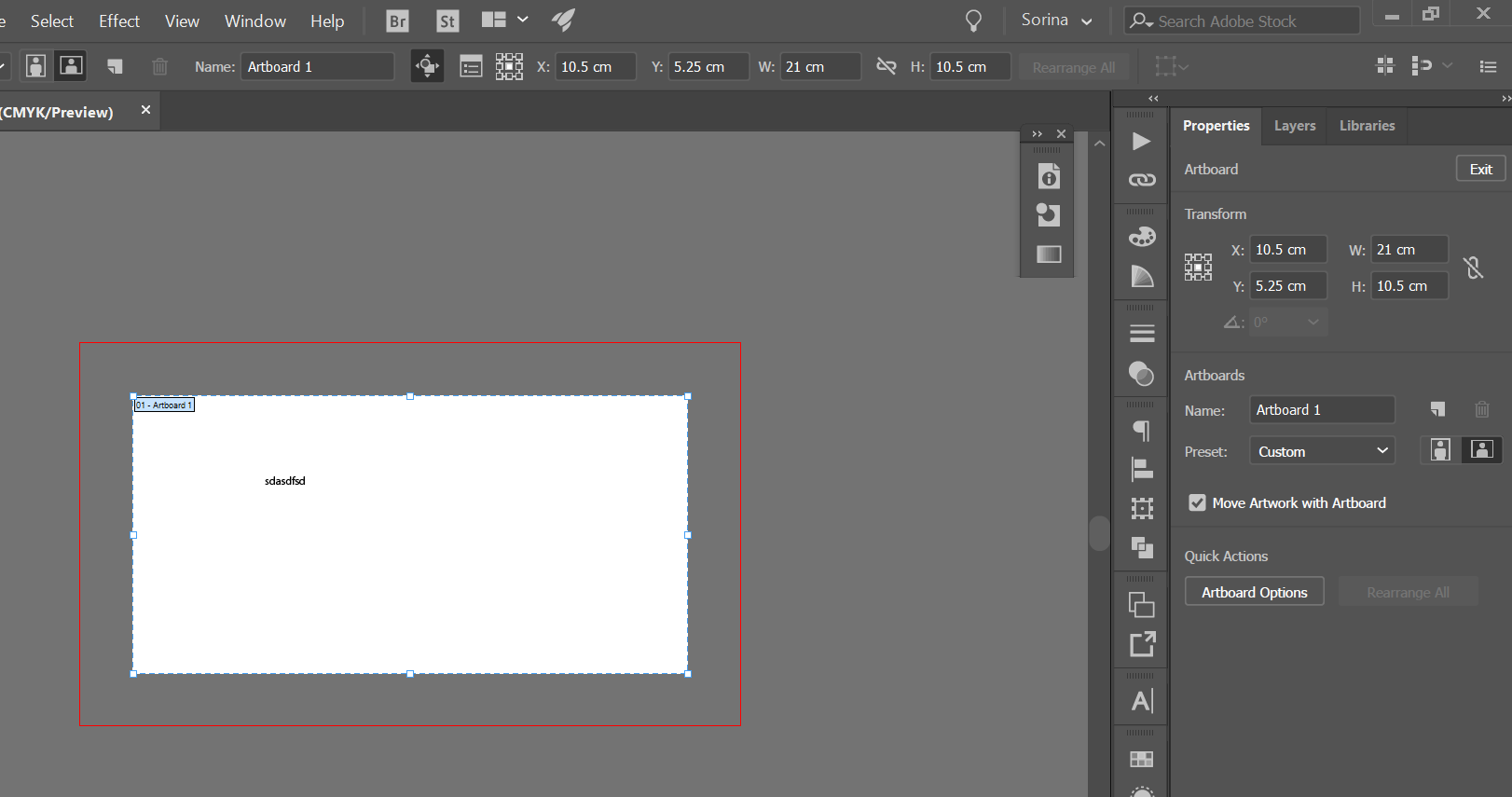Image resolution: width=1512 pixels, height=797 pixels.
Task: Open the Color palette panel icon
Action: (x=1142, y=237)
